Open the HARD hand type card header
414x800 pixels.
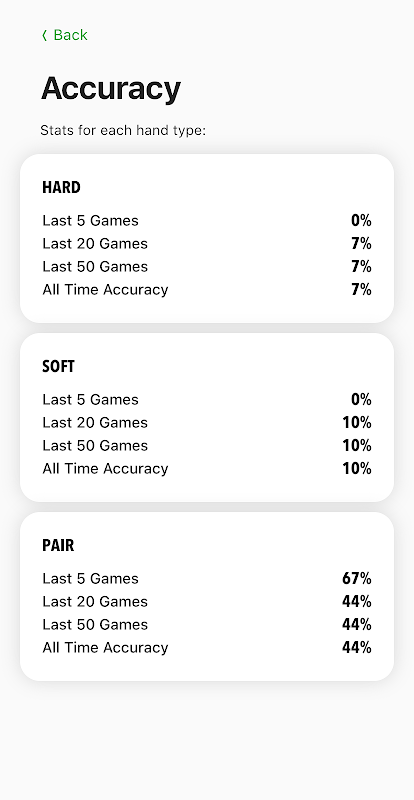(x=61, y=187)
